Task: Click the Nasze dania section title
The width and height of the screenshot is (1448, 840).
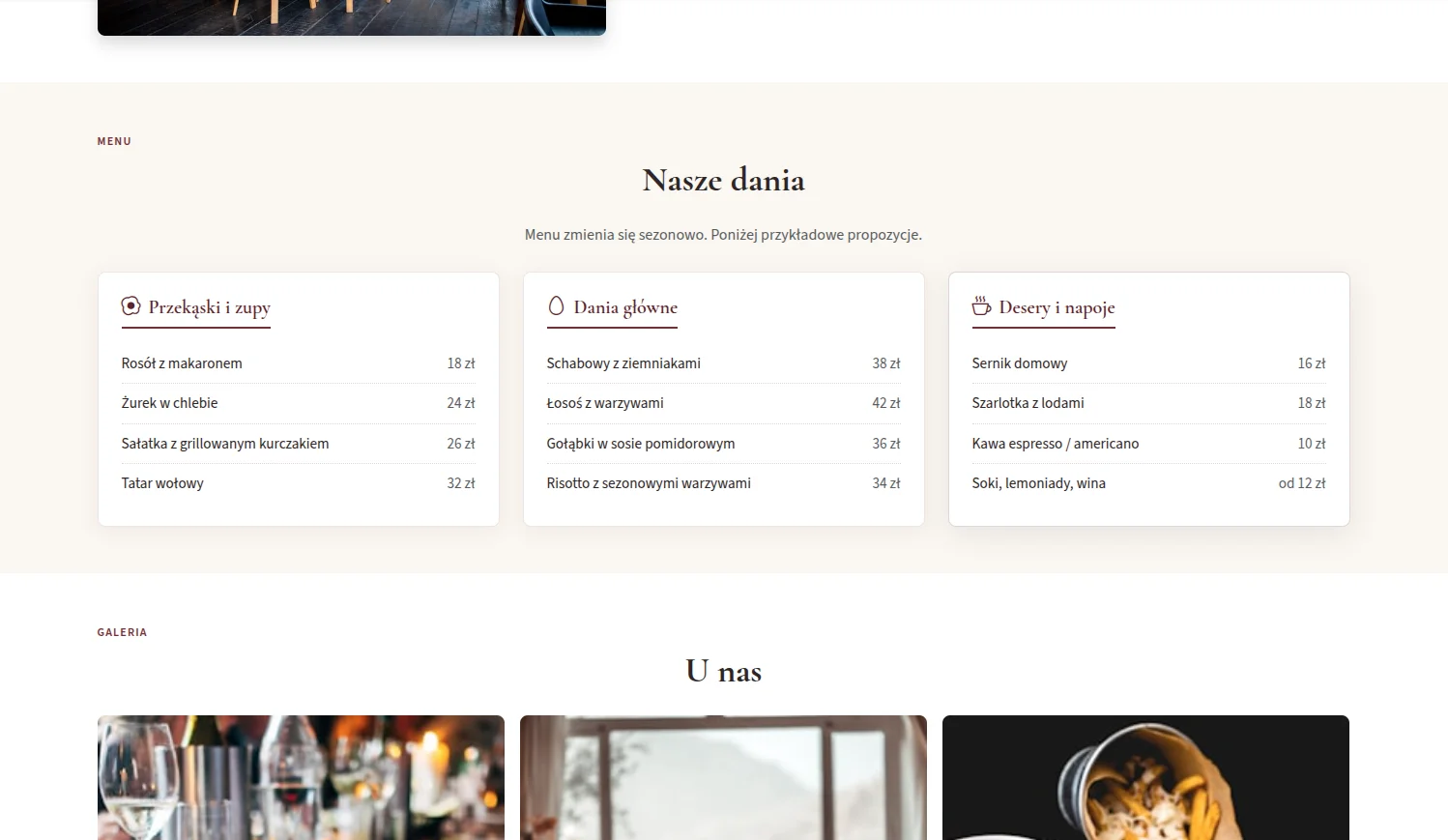Action: click(724, 180)
